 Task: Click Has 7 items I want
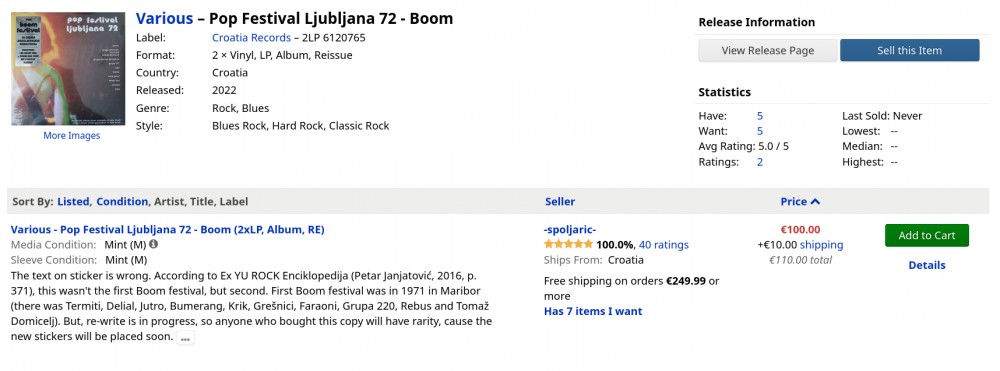(x=593, y=311)
